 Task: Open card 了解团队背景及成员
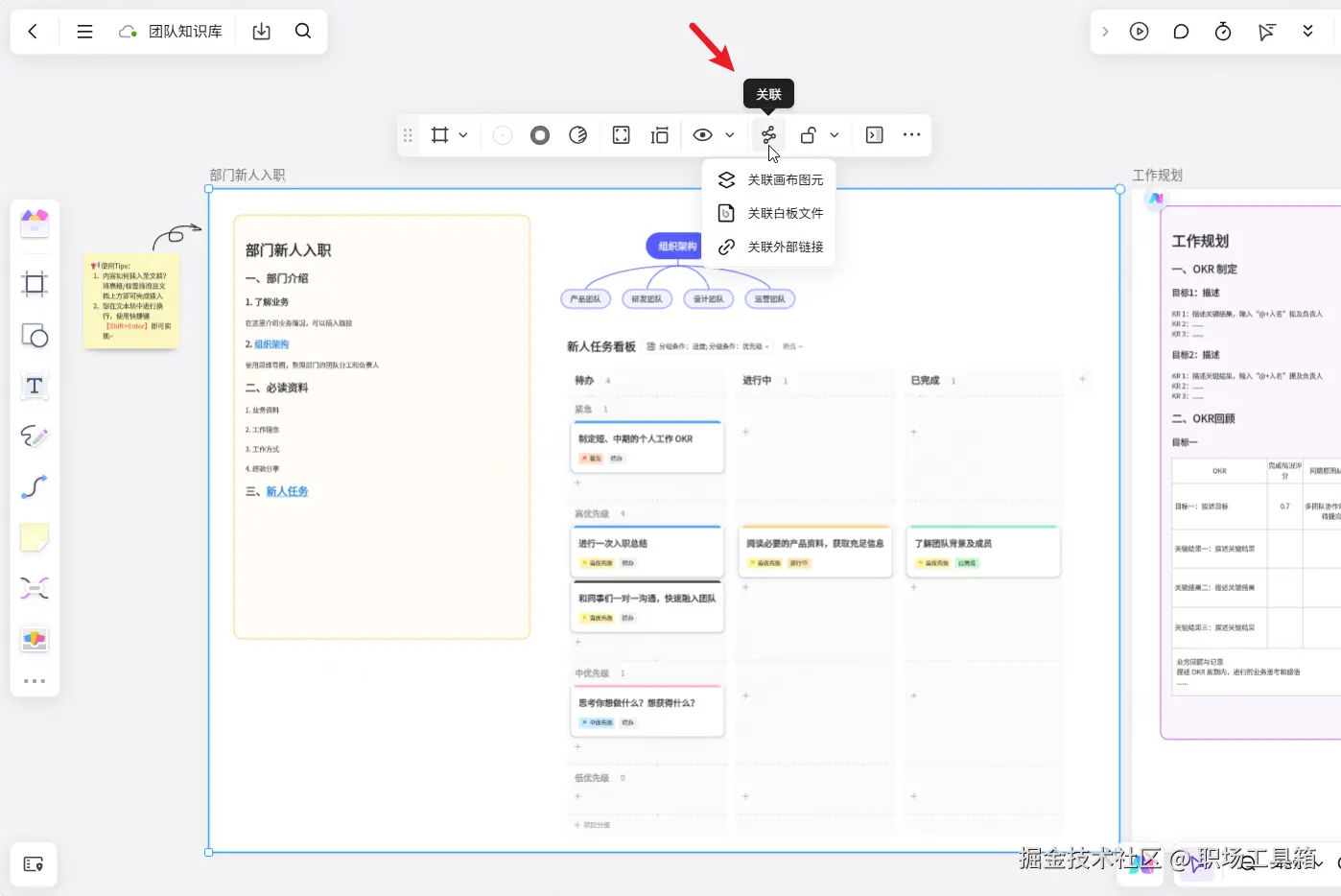click(x=983, y=551)
